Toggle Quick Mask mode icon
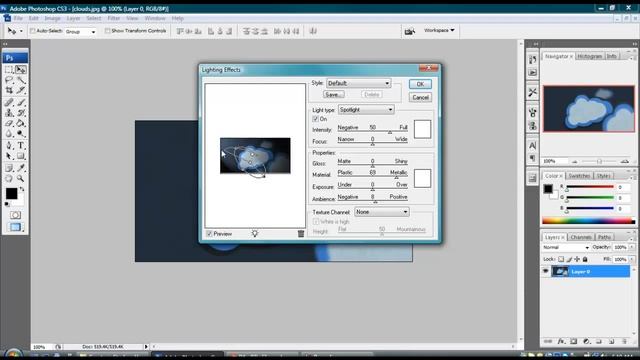Image resolution: width=640 pixels, height=360 pixels. [x=16, y=215]
